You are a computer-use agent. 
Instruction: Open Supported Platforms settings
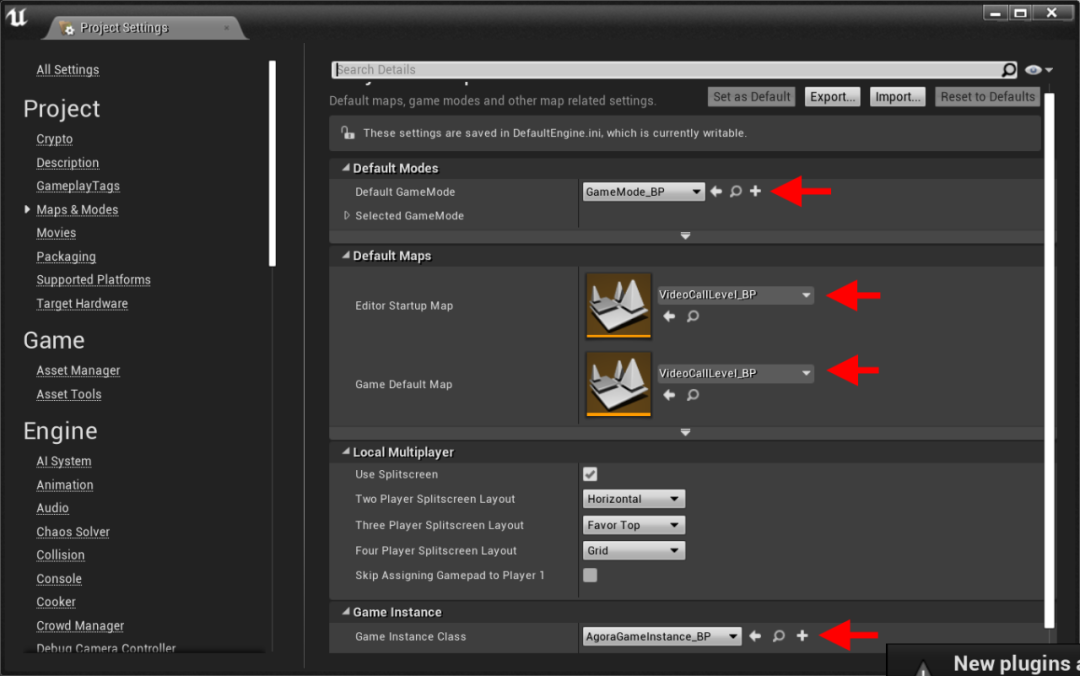pyautogui.click(x=94, y=280)
